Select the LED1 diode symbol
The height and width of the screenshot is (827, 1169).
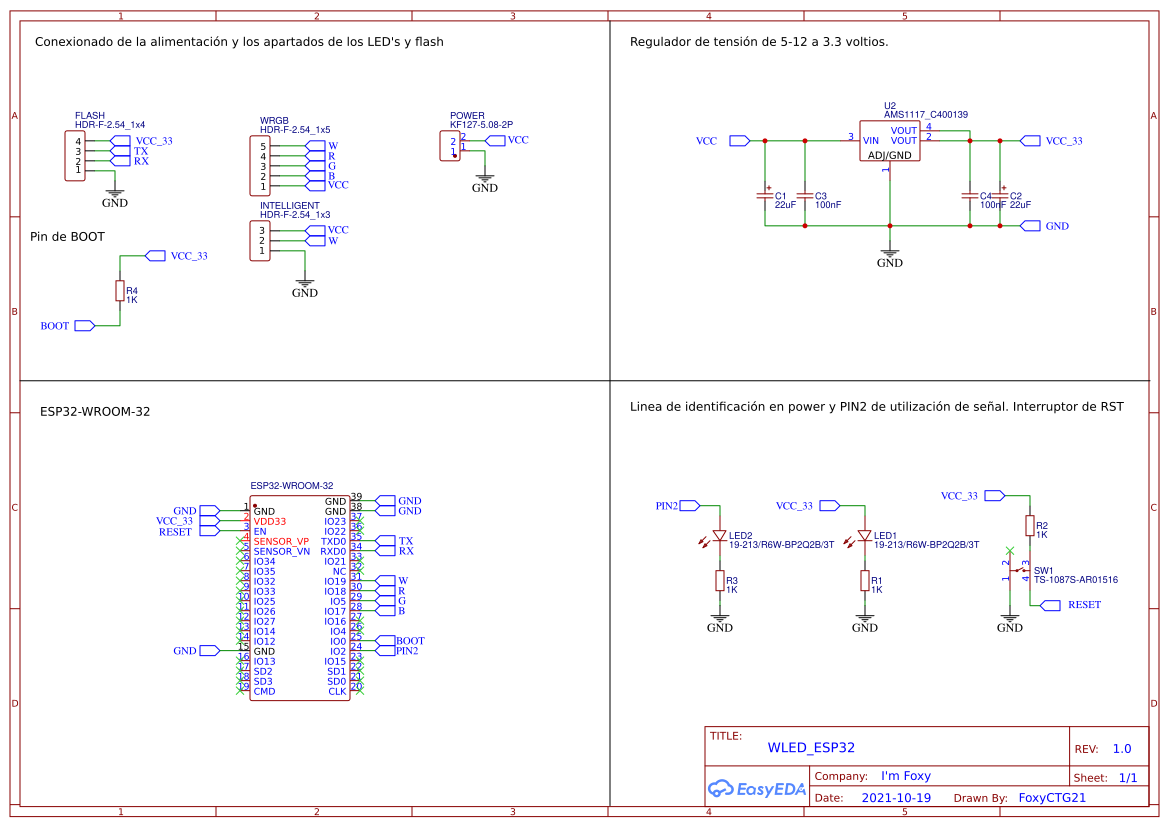point(864,536)
